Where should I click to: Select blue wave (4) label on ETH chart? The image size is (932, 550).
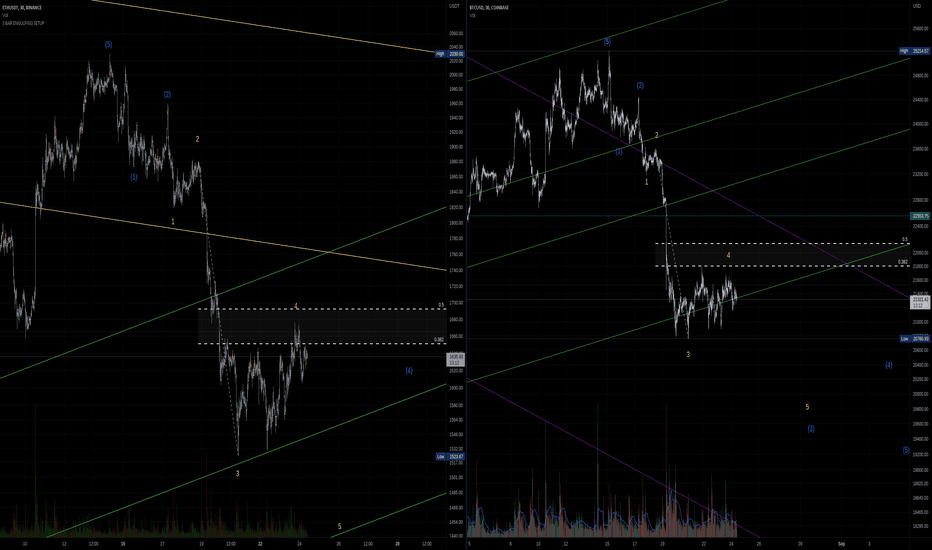(x=409, y=370)
